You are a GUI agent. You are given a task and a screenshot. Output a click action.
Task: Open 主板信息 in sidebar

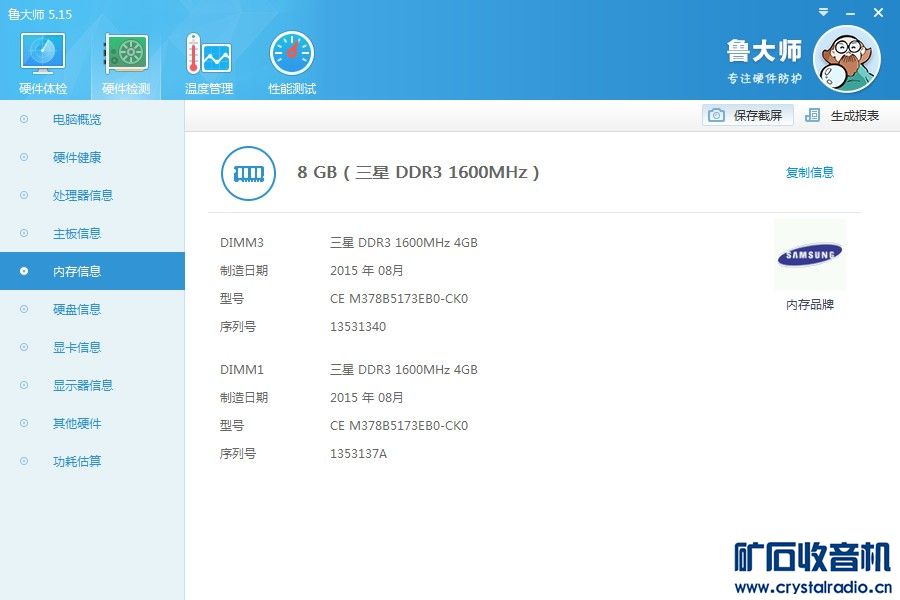click(92, 233)
